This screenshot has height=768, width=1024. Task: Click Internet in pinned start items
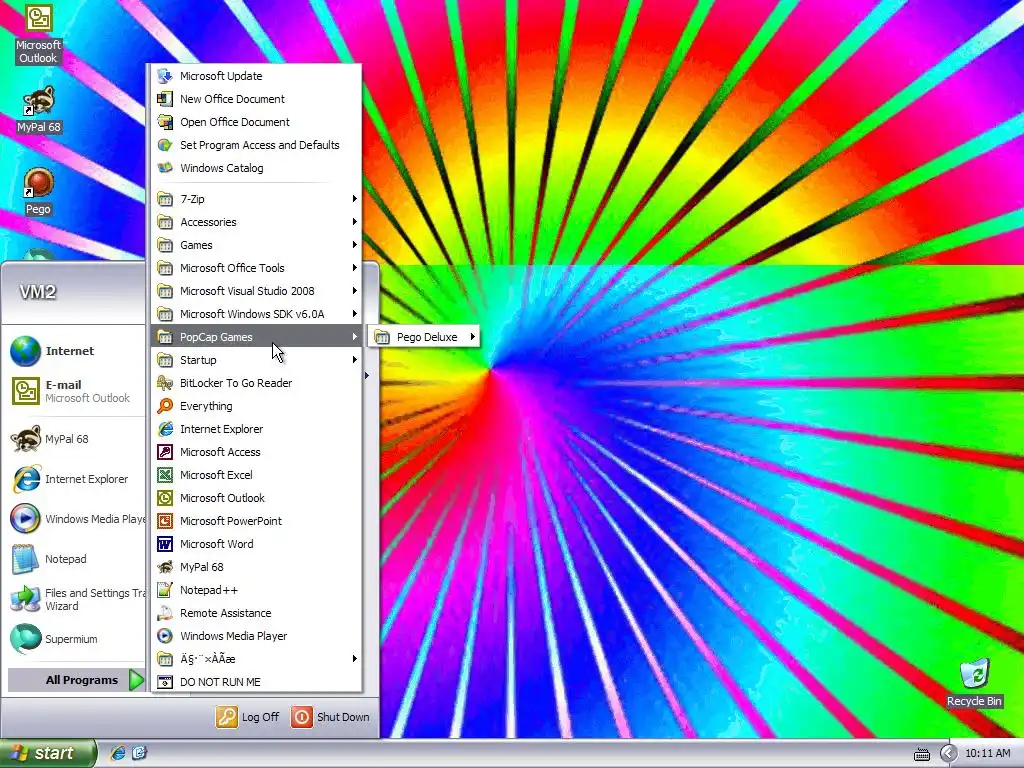[74, 351]
